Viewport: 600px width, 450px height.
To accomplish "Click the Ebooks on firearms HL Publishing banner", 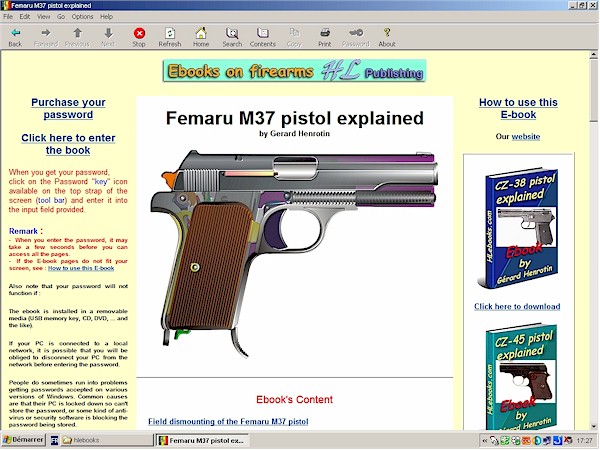I will coord(294,71).
